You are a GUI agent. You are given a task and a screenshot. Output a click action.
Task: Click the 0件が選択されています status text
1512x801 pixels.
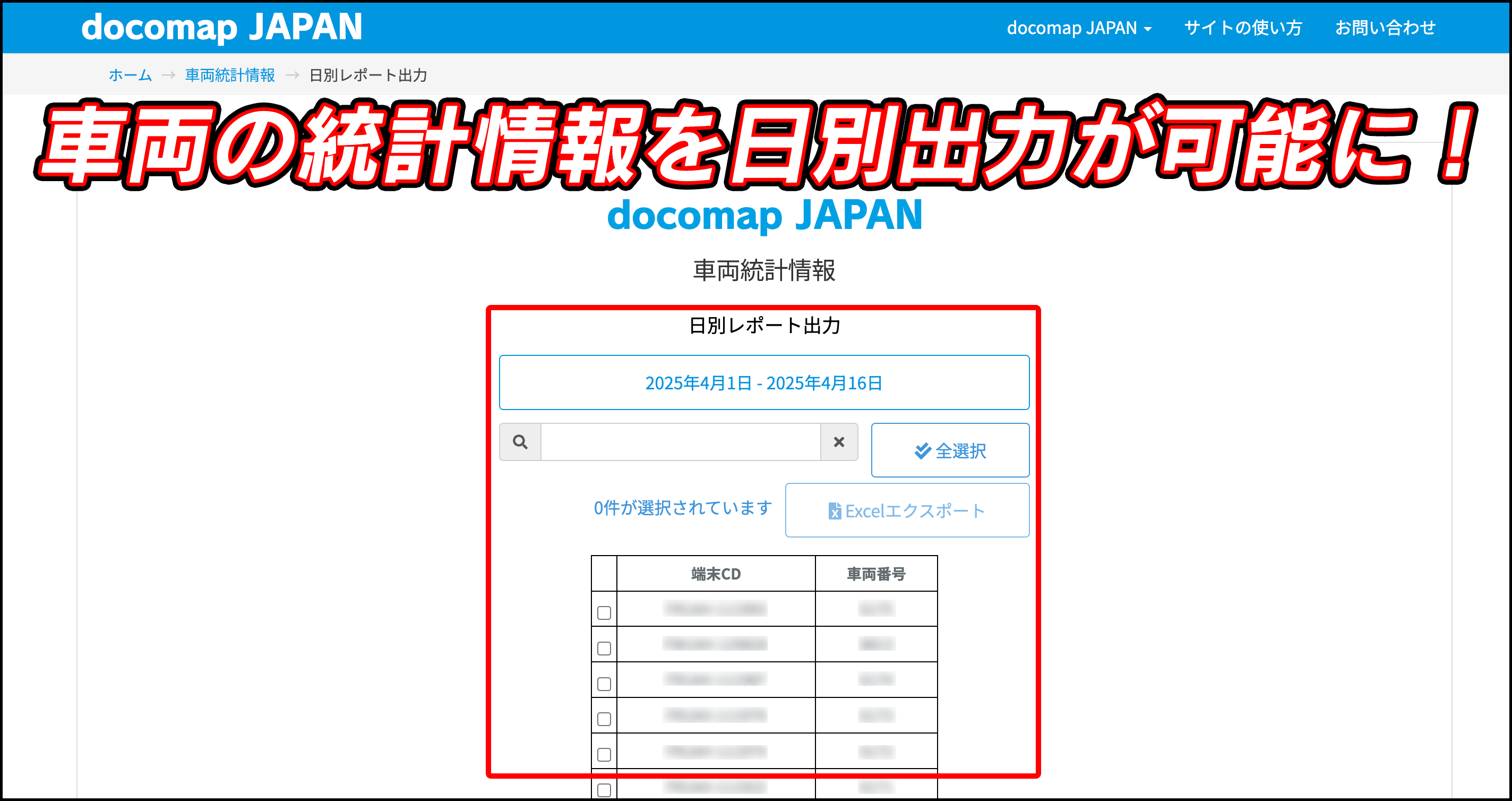683,507
